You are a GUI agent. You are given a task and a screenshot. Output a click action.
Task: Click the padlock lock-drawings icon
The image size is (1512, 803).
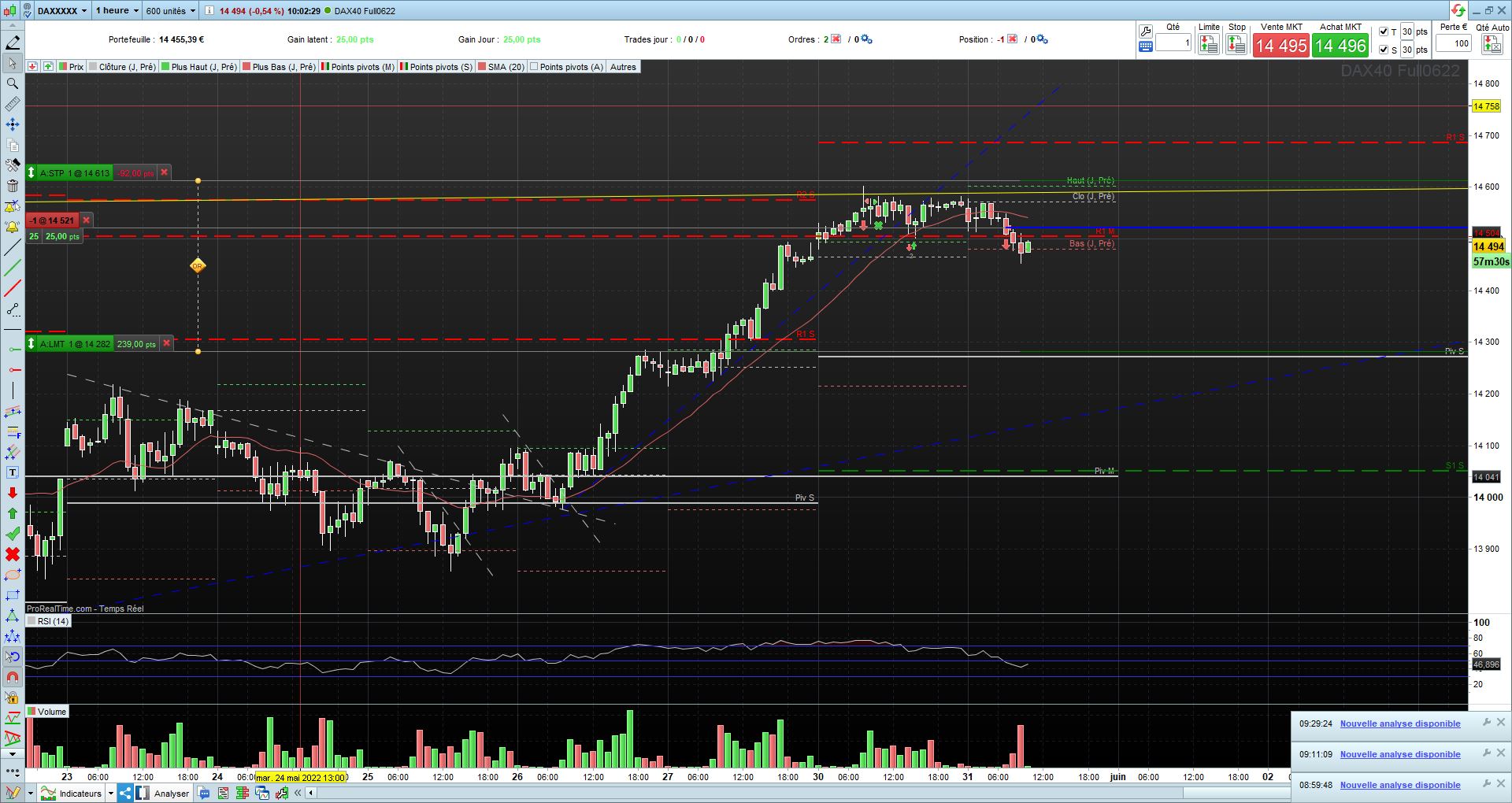click(x=13, y=698)
